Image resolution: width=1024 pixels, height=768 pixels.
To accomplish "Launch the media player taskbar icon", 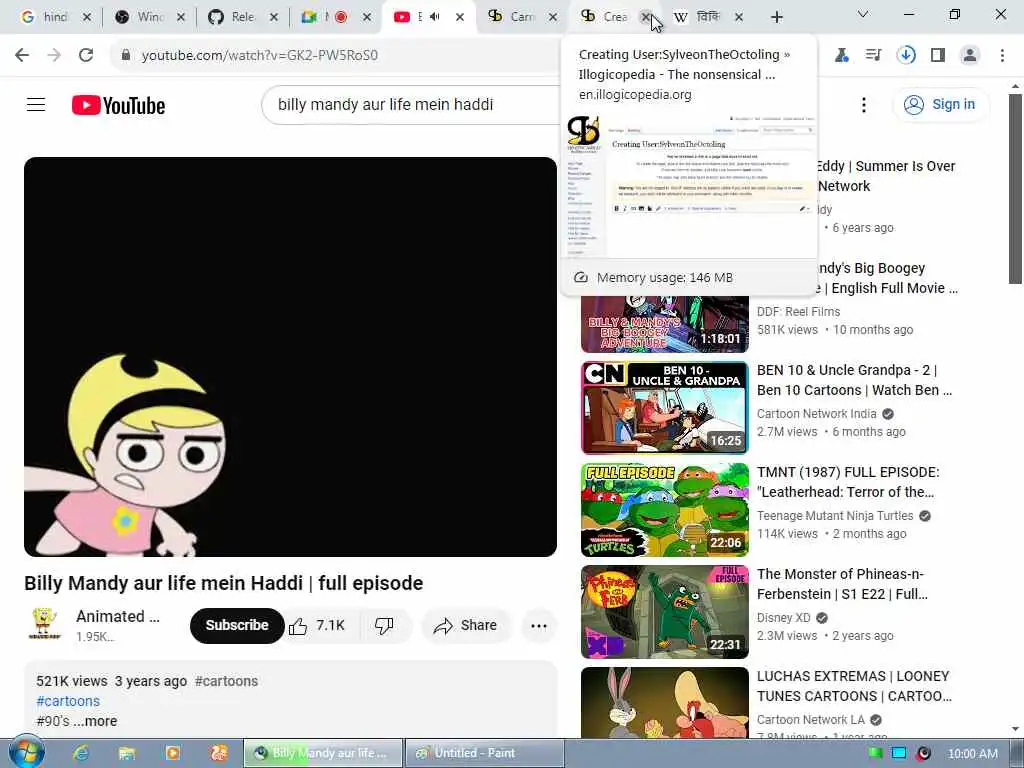I will click(172, 753).
